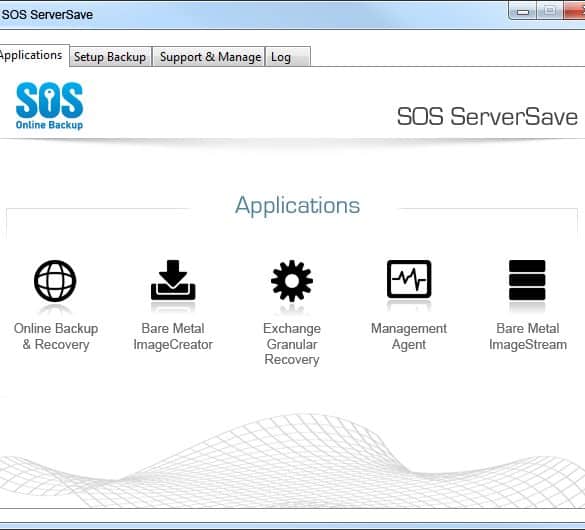Click the "Bare Metal ImageCreator" label

coord(173,336)
